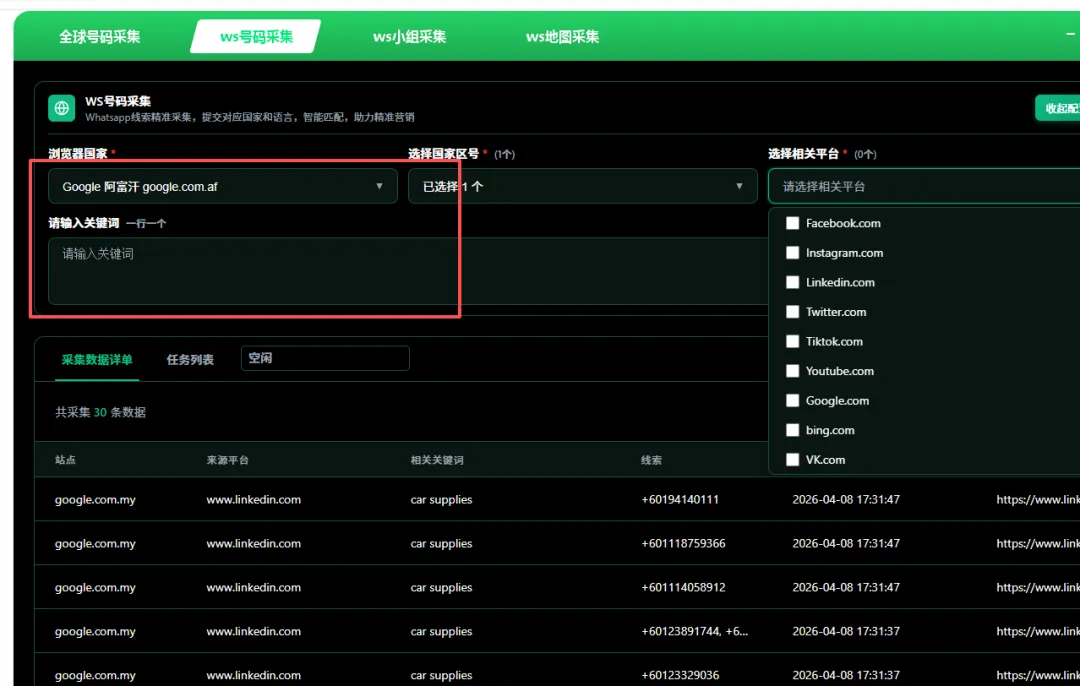Check the Facebook.com platform checkbox
Viewport: 1080px width, 686px height.
click(x=793, y=223)
